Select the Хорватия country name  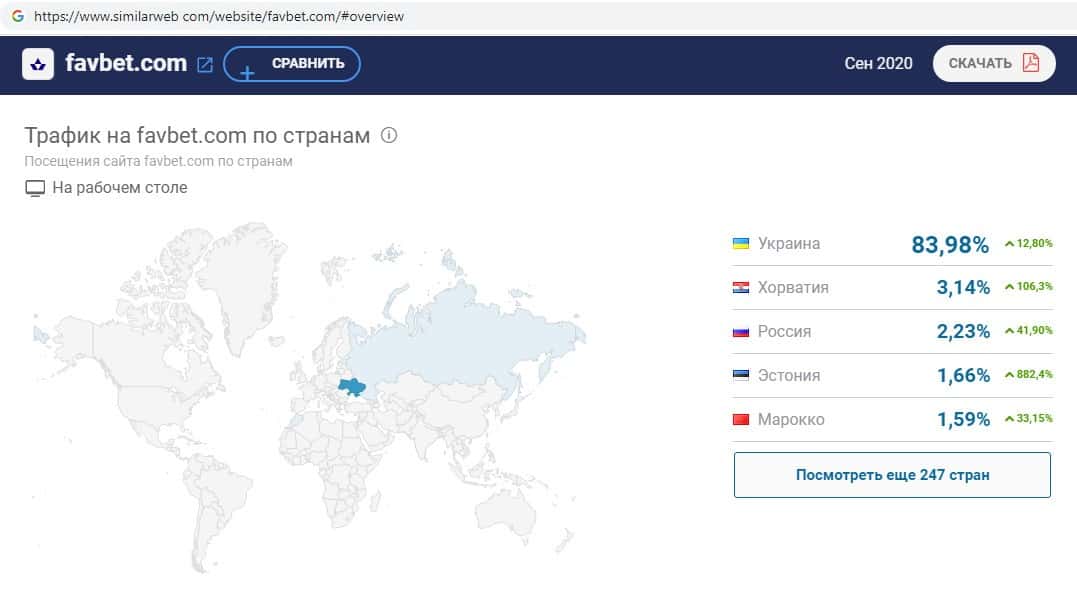pyautogui.click(x=793, y=287)
